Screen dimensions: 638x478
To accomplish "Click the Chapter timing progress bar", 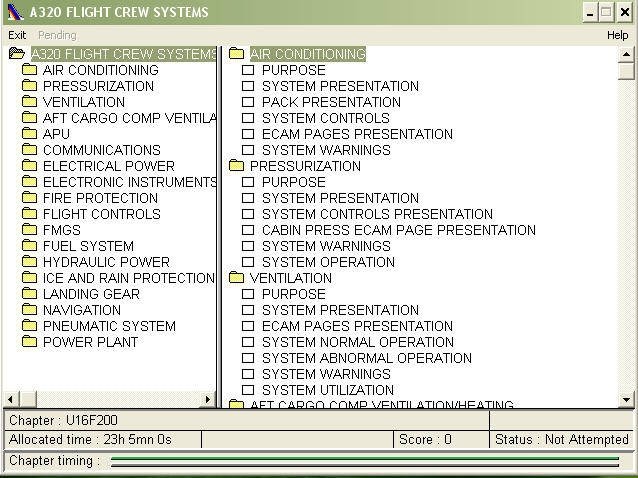I will point(365,461).
